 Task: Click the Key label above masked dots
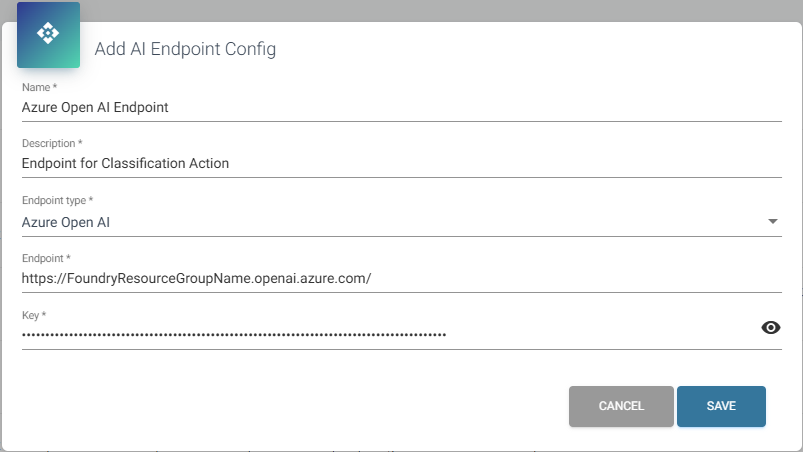tap(34, 315)
